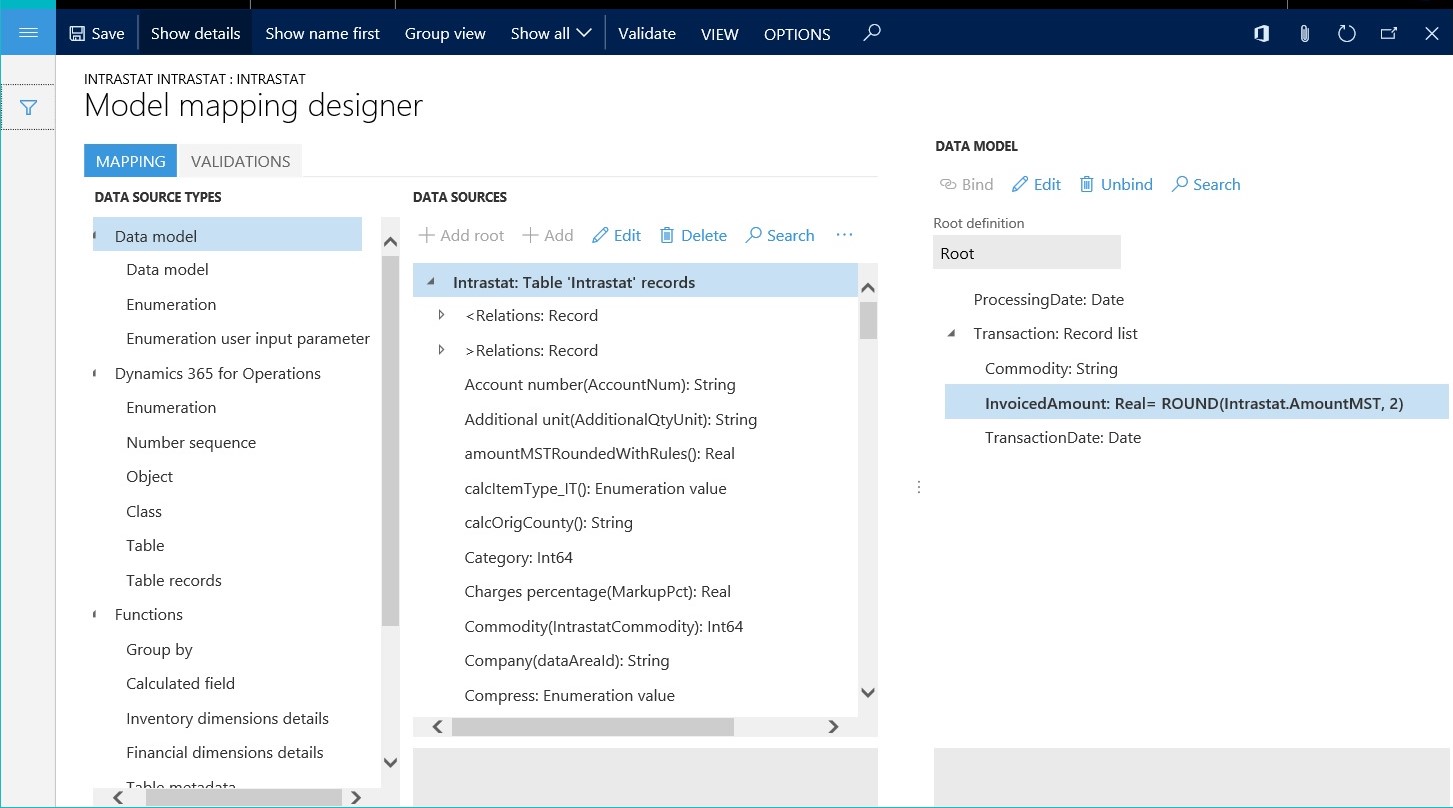
Task: Select Class data source type
Action: tap(144, 511)
